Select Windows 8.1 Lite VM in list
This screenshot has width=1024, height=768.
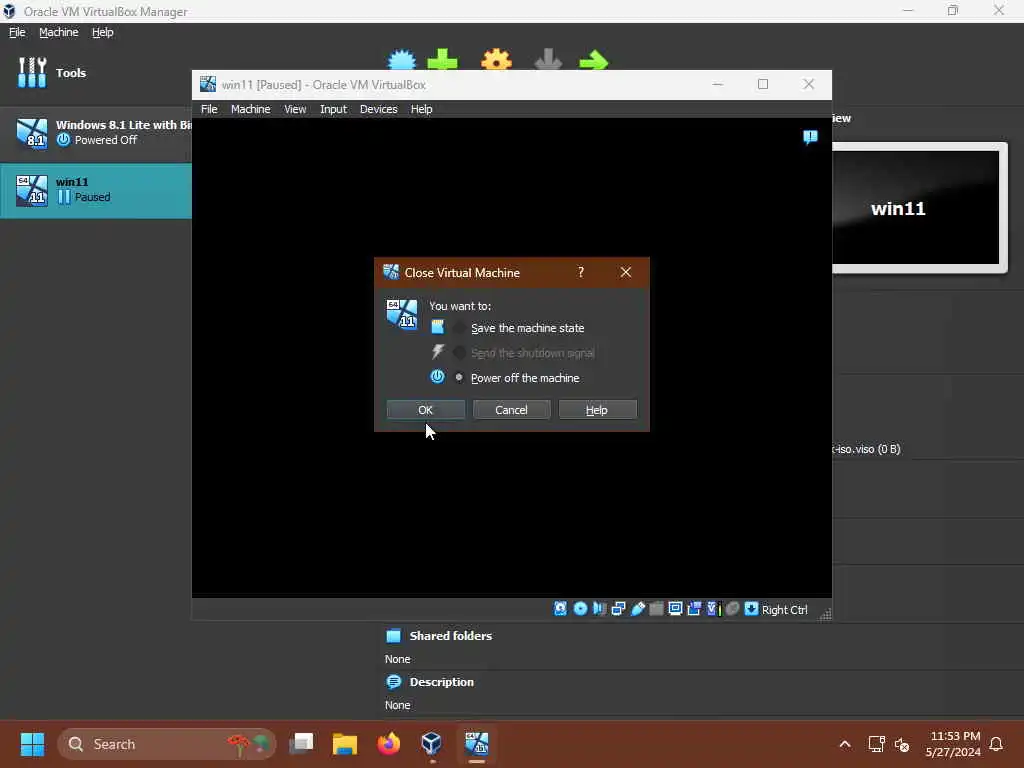pos(96,133)
